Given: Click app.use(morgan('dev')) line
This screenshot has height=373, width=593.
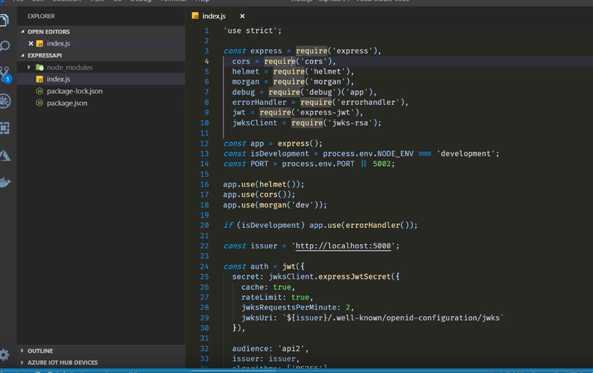Looking at the screenshot, I should point(275,205).
